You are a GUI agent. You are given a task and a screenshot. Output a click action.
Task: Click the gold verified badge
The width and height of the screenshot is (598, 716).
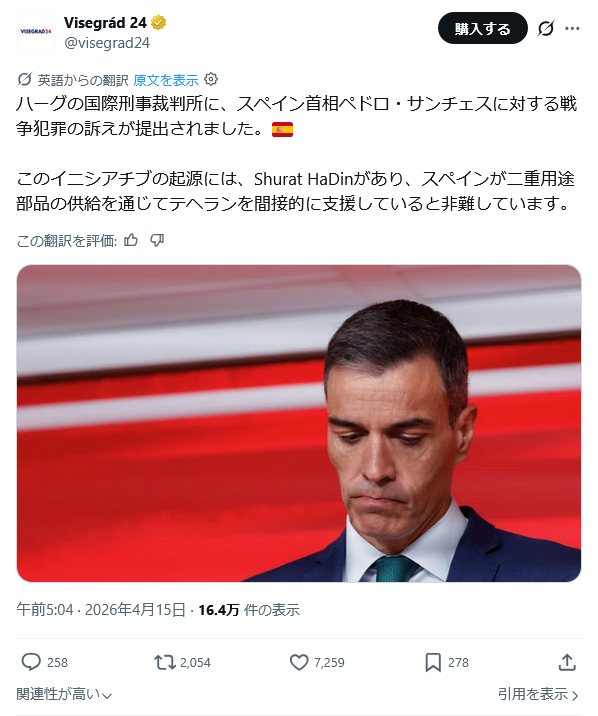tap(158, 22)
